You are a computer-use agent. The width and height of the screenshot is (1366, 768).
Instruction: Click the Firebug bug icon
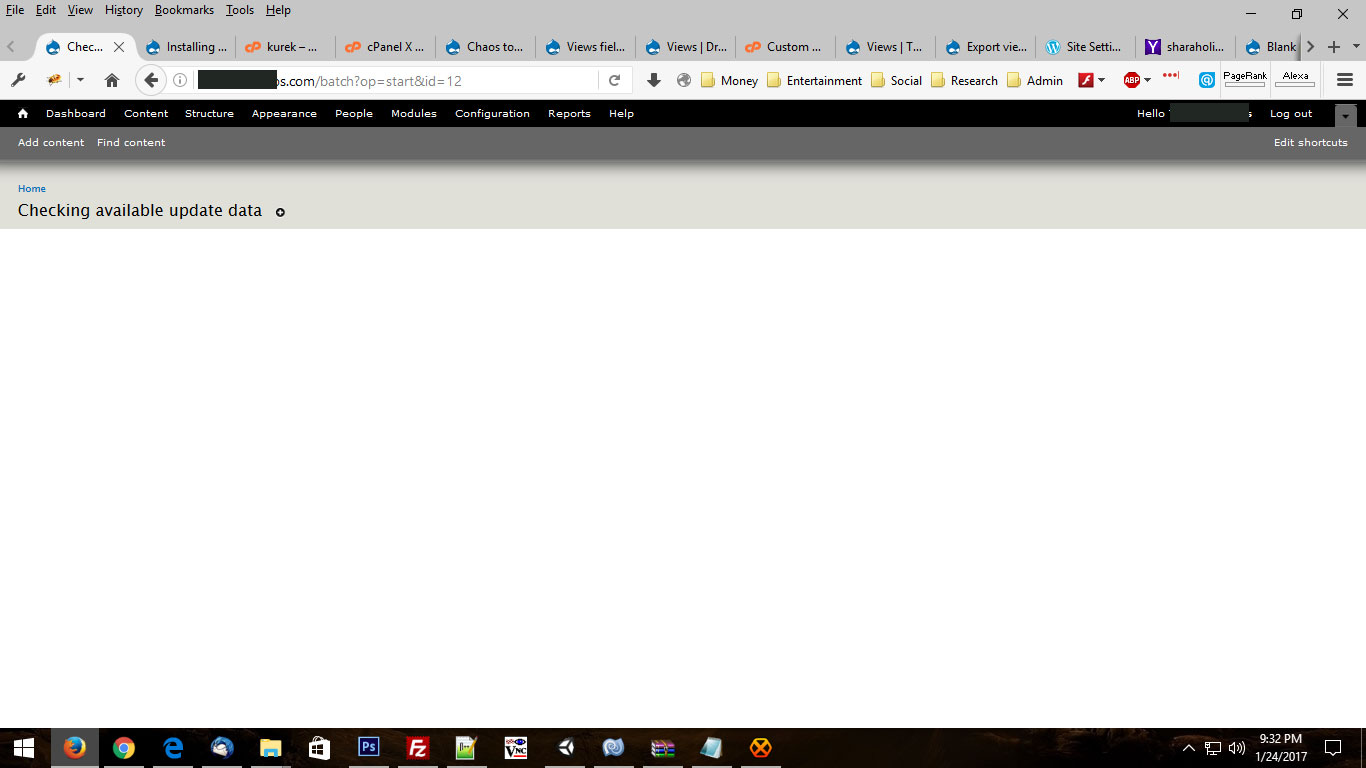pyautogui.click(x=54, y=80)
